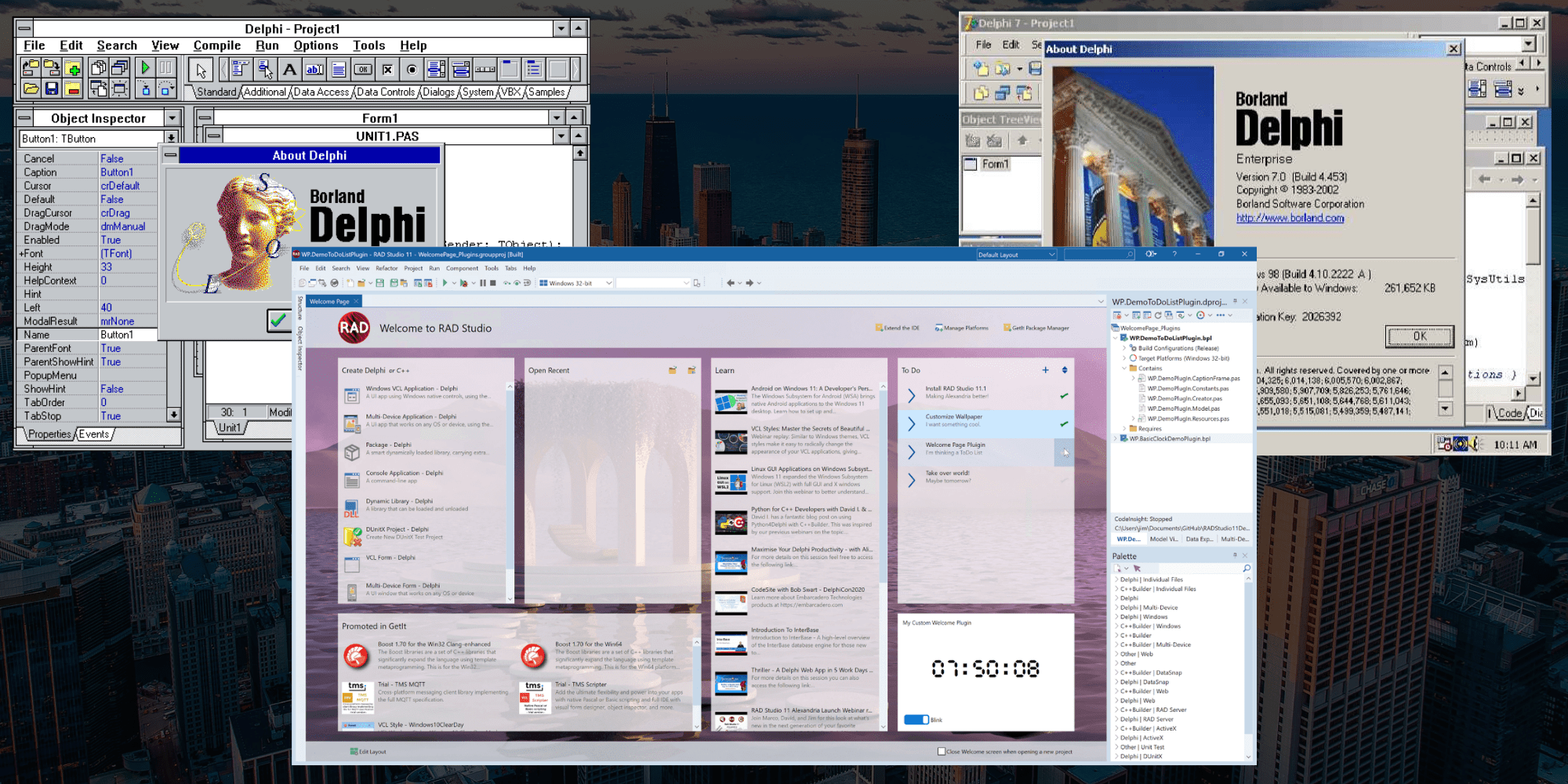
Task: Click the RAD Studio help question mark icon
Action: click(x=1174, y=254)
